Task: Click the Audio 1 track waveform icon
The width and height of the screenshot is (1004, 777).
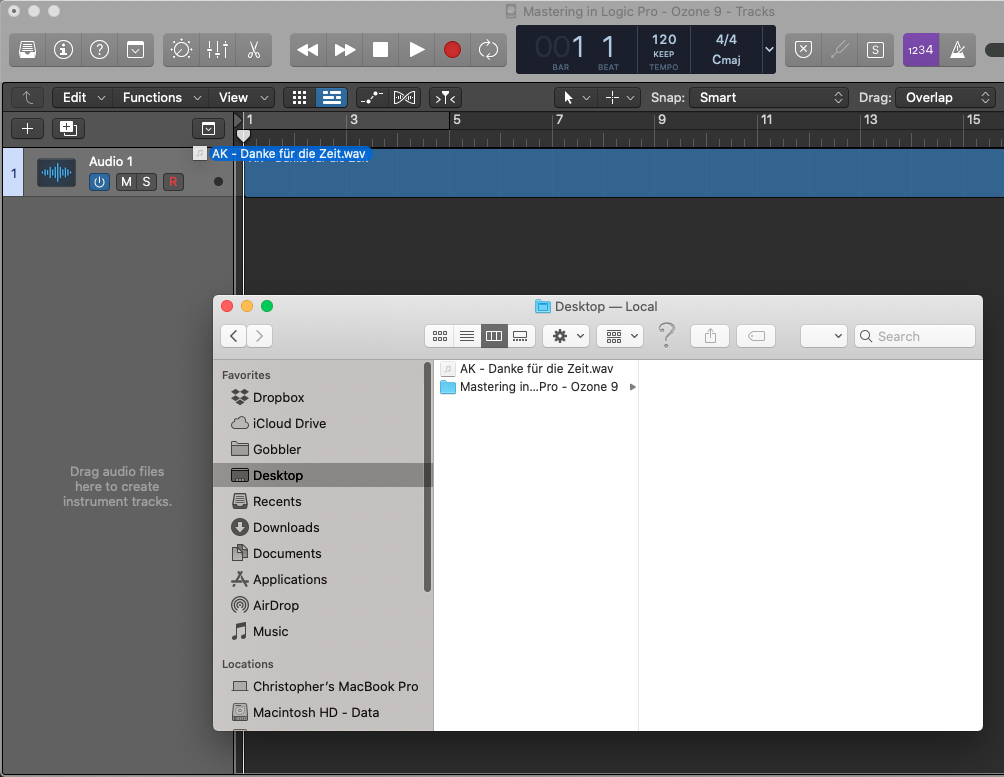Action: (x=56, y=172)
